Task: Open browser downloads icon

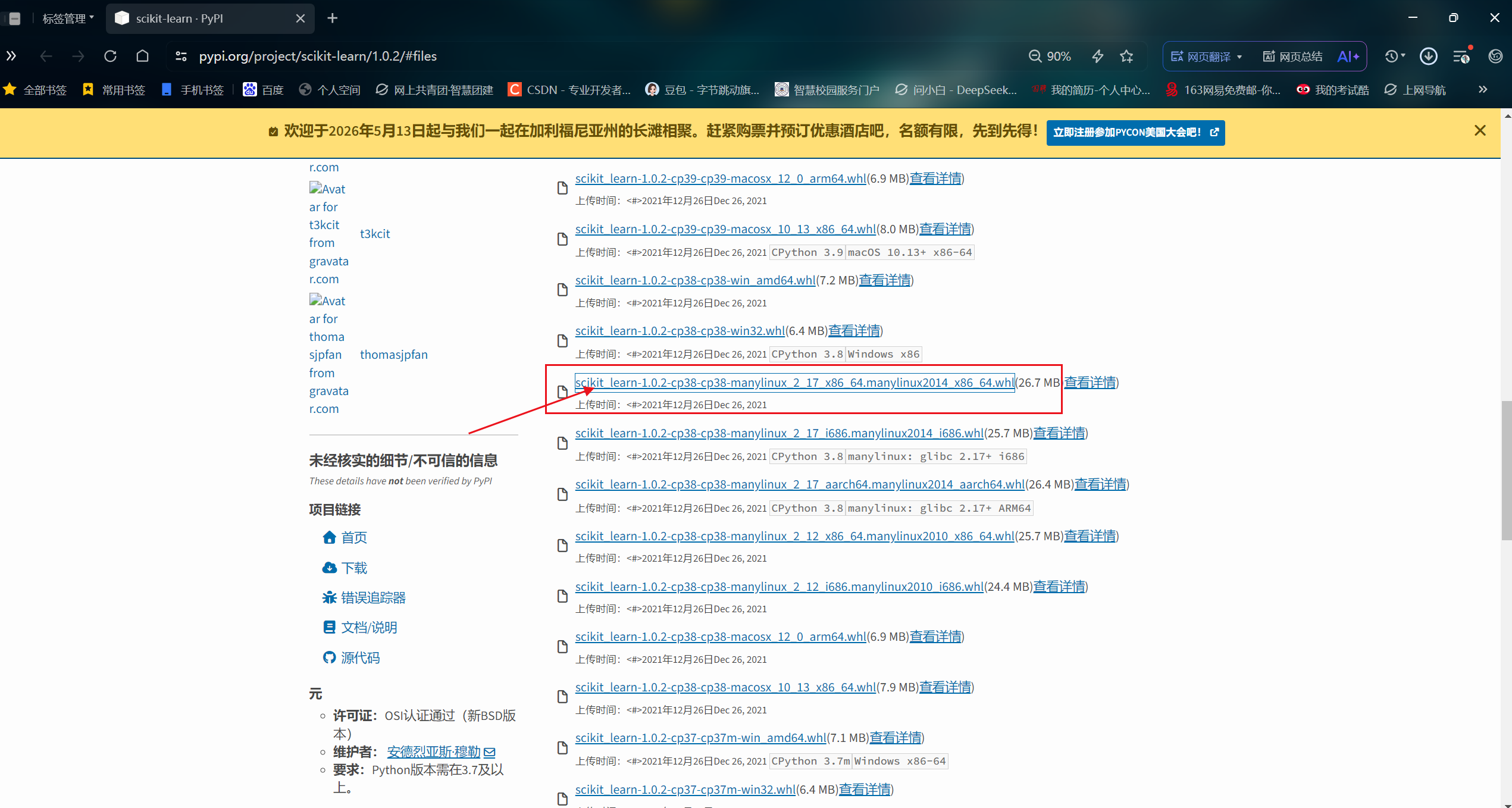Action: [x=1428, y=56]
